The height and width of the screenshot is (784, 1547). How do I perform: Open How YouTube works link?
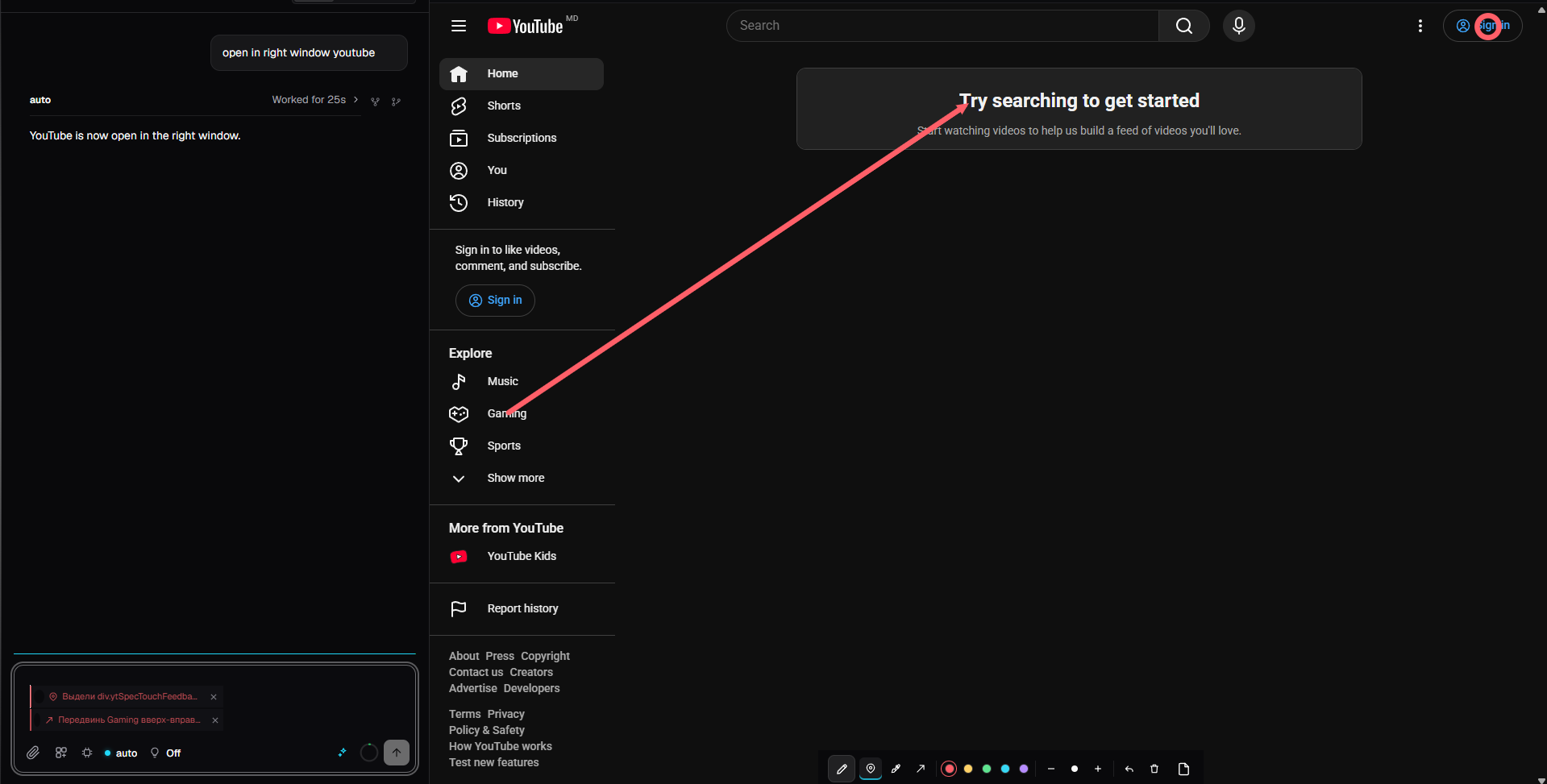[x=501, y=746]
